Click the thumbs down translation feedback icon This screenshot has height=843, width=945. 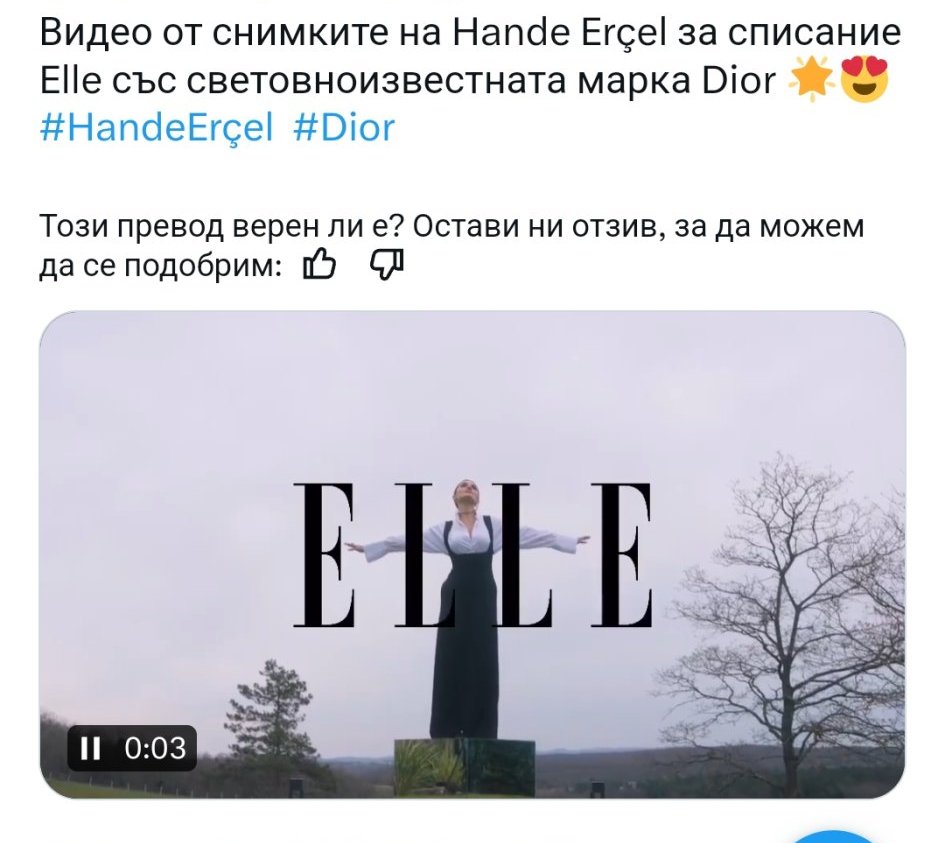point(386,265)
